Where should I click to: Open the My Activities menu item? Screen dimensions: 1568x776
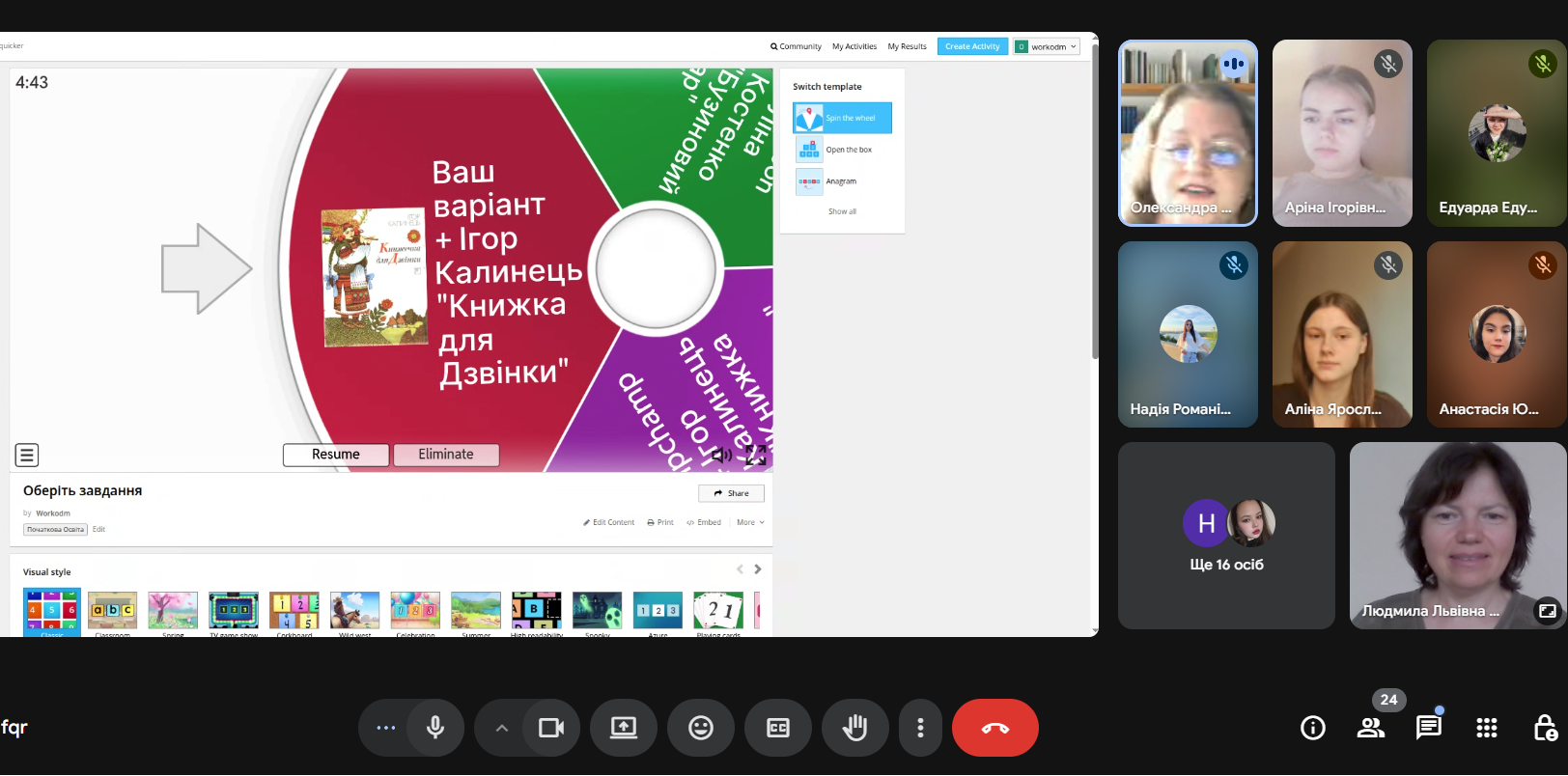click(x=854, y=46)
